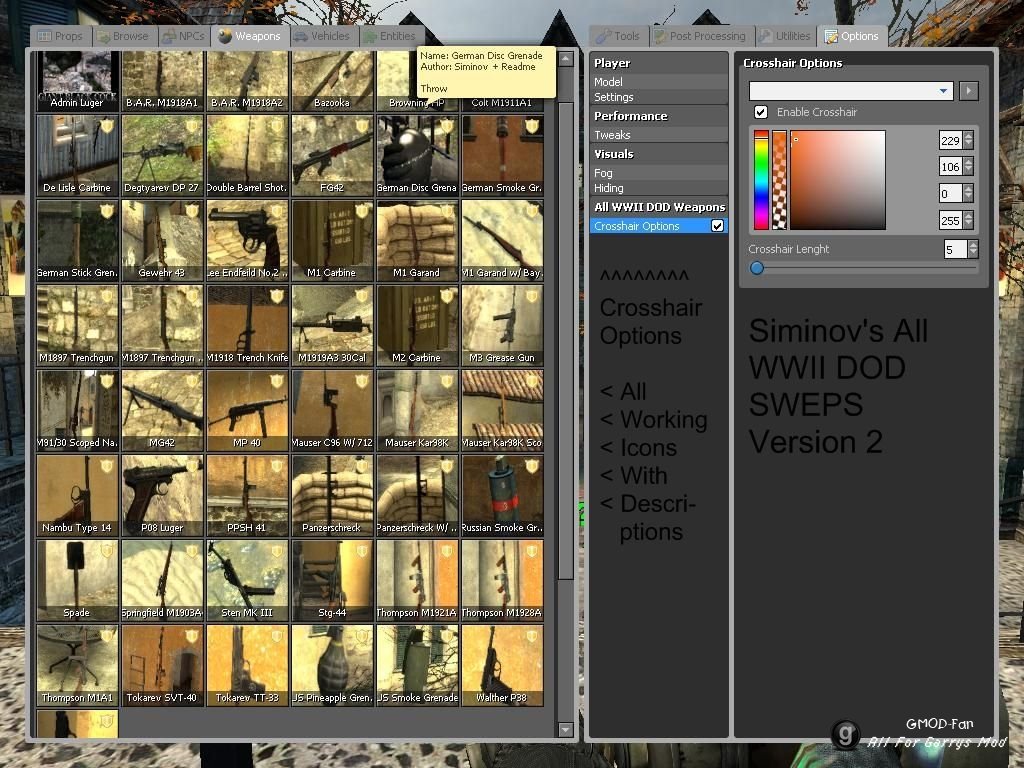Select the Lee Enfield No.2 revolver icon

point(248,240)
